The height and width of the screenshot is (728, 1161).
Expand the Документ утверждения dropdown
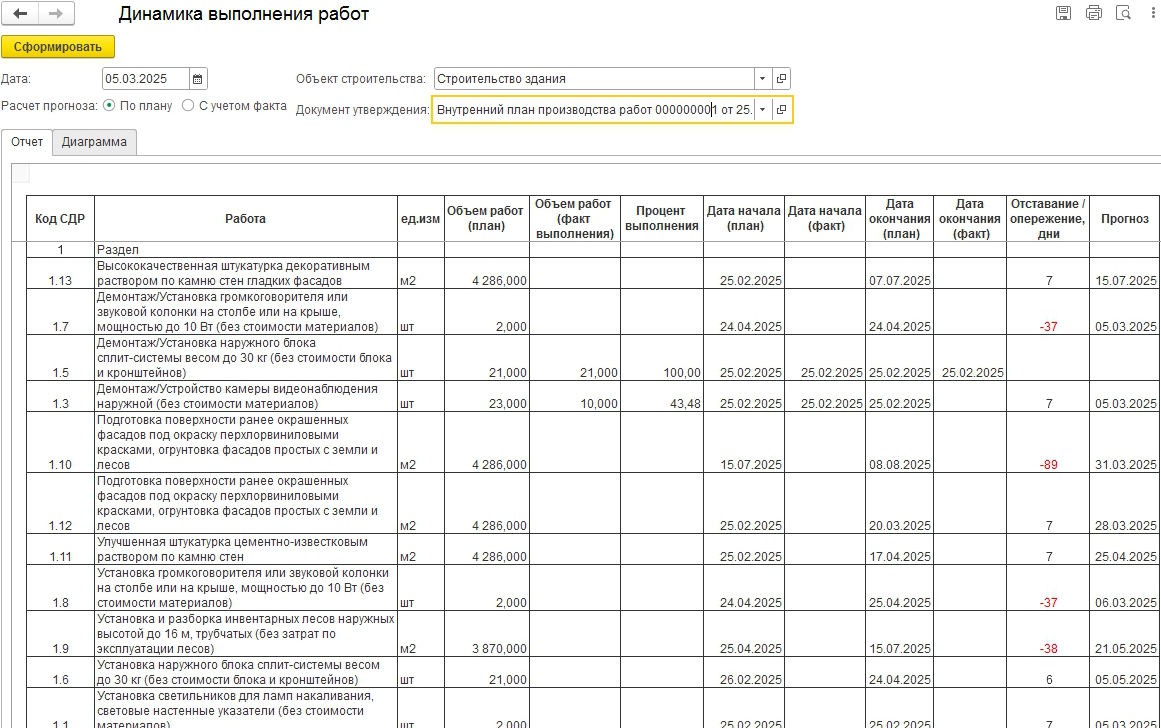763,110
